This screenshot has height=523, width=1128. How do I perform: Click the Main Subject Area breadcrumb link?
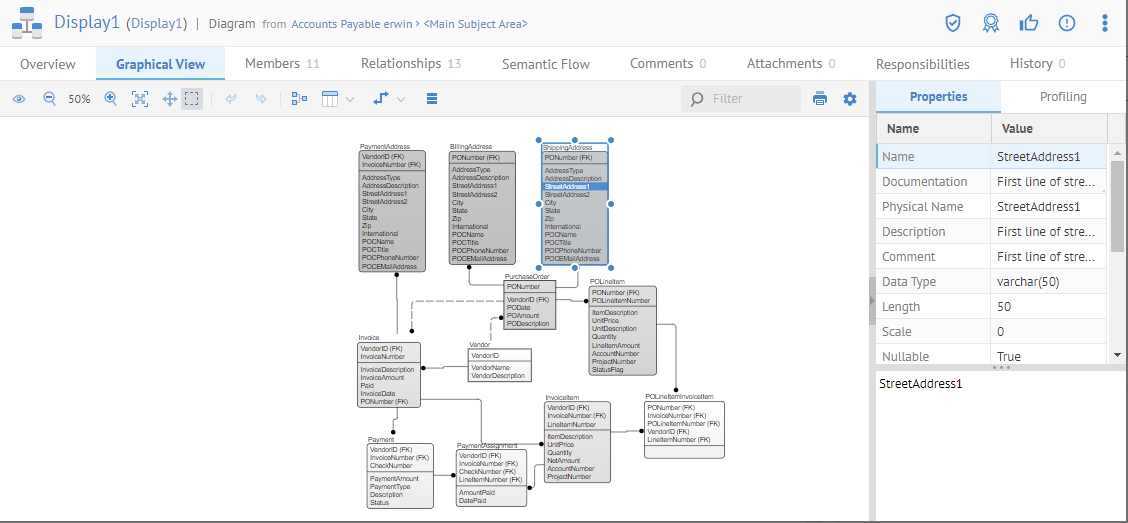[476, 24]
